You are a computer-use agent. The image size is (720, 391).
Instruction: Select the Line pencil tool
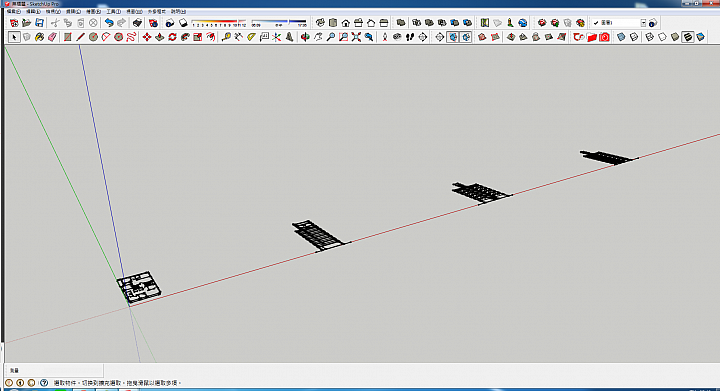80,37
